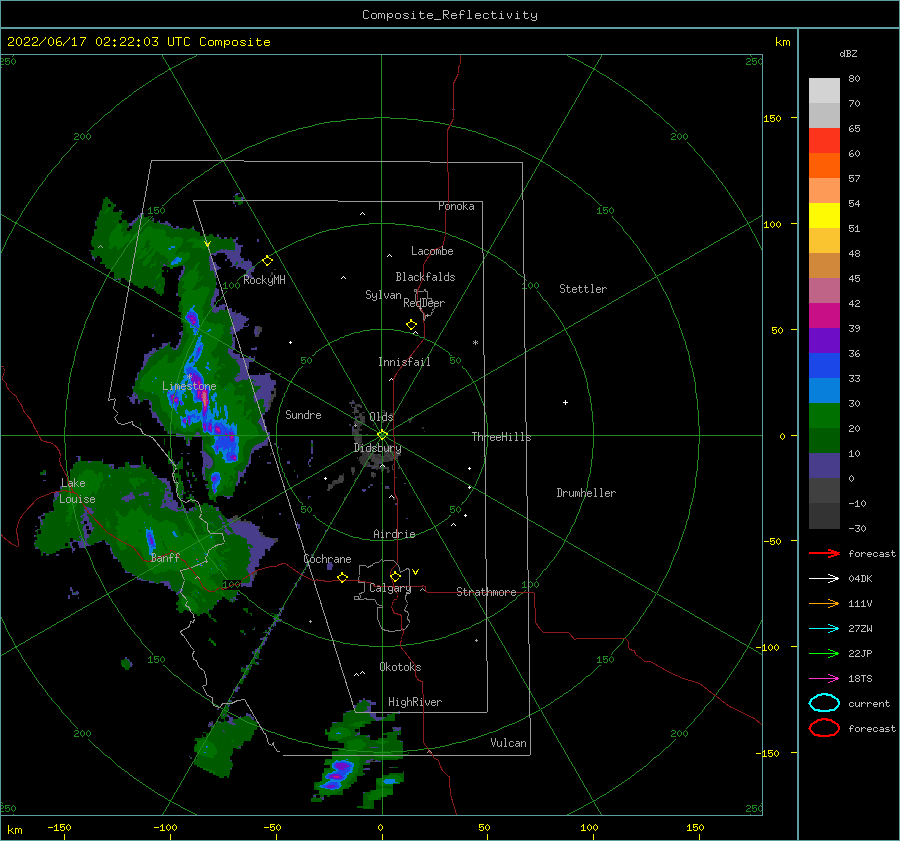Pick the lightest gray 70 dBZ swatch
The width and height of the screenshot is (900, 841).
click(824, 91)
